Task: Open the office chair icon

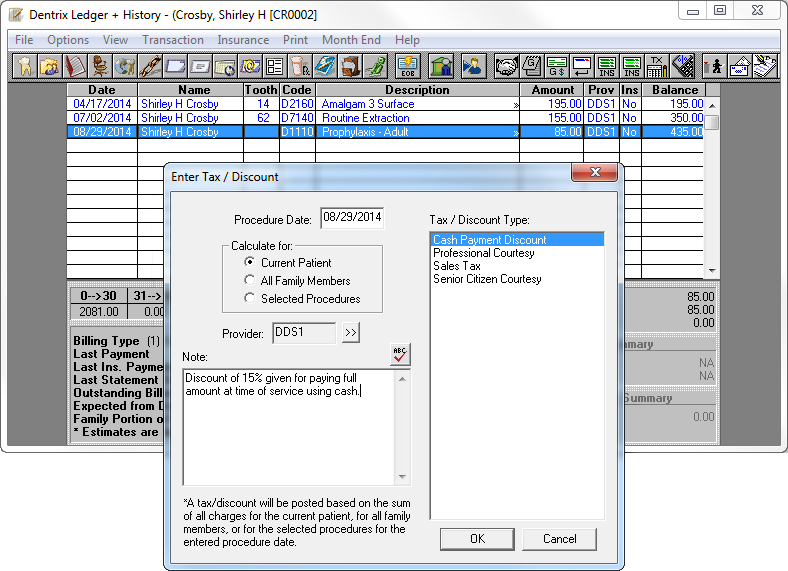Action: pos(100,66)
